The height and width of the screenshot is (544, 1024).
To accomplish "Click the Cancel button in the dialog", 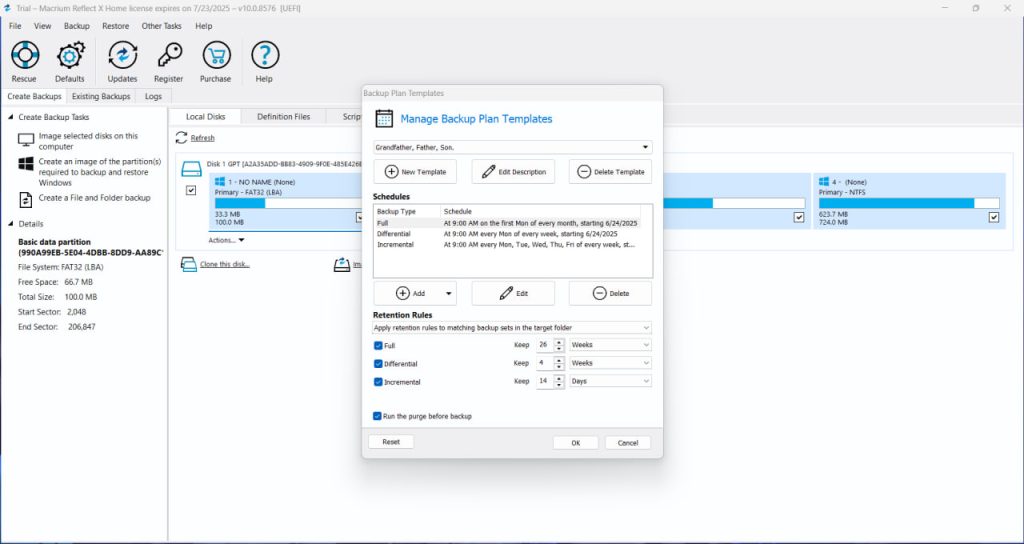I will click(x=628, y=443).
